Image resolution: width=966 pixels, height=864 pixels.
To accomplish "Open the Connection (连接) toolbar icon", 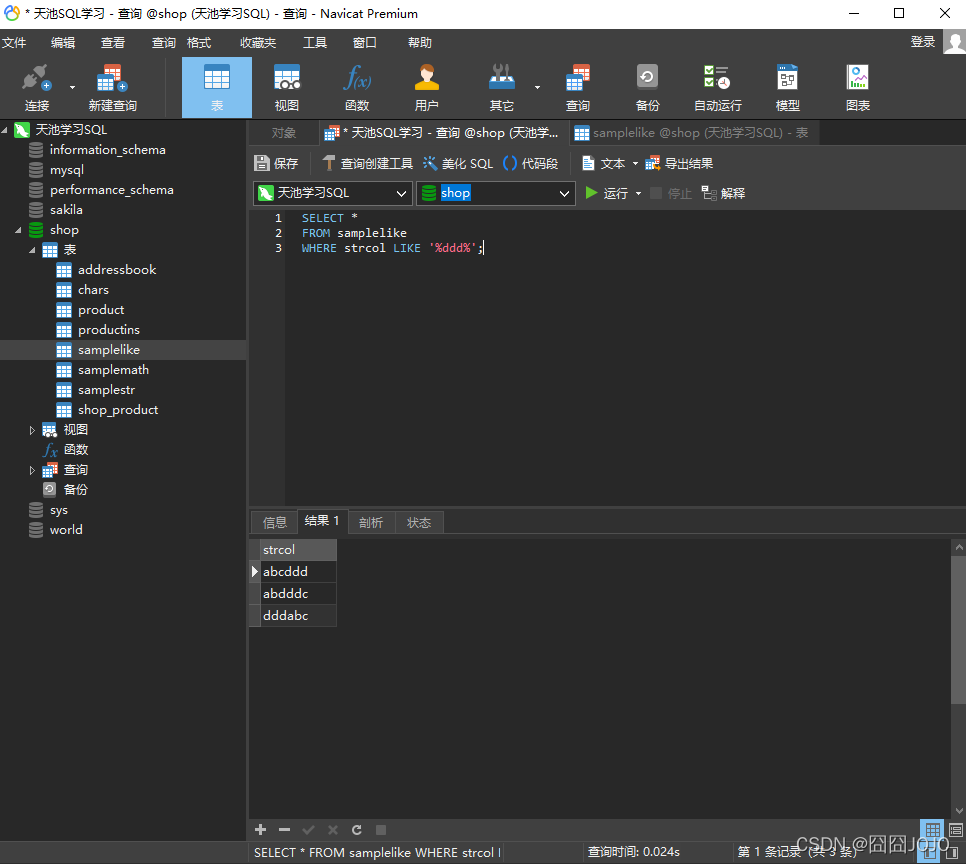I will (36, 88).
